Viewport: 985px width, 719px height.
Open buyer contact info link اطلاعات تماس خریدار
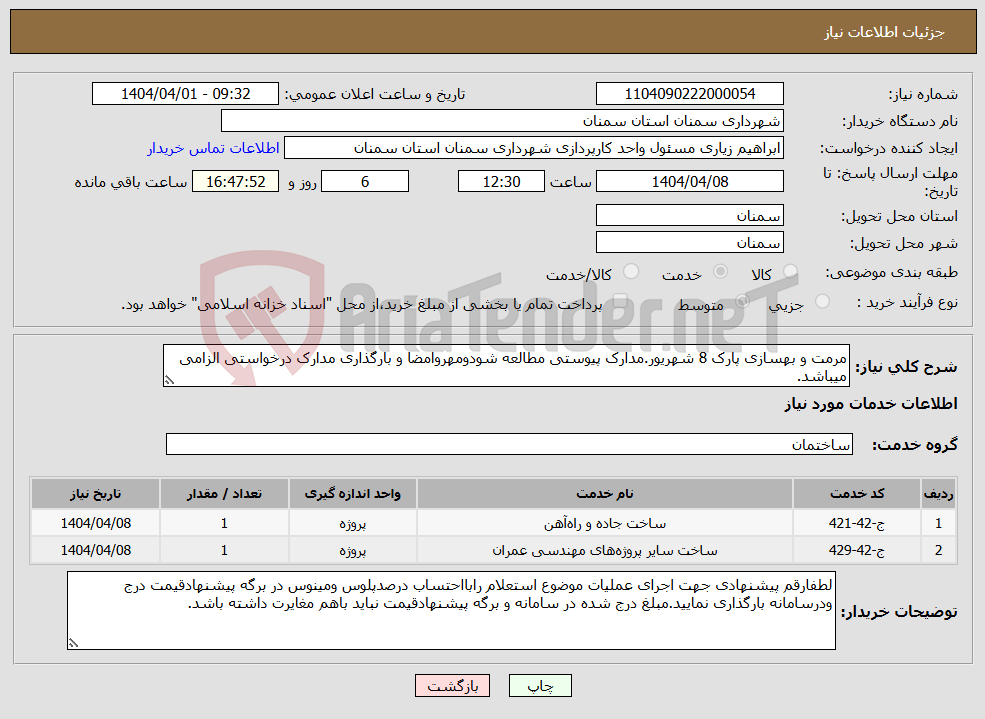coord(213,148)
